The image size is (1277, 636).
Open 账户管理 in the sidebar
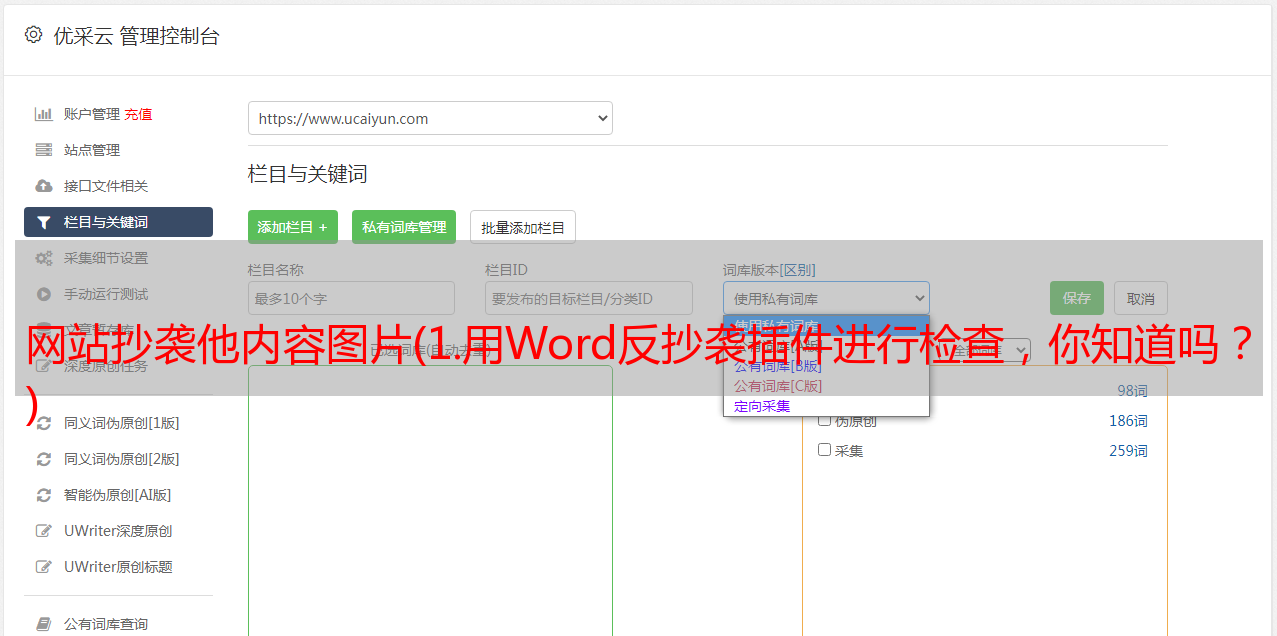click(92, 114)
